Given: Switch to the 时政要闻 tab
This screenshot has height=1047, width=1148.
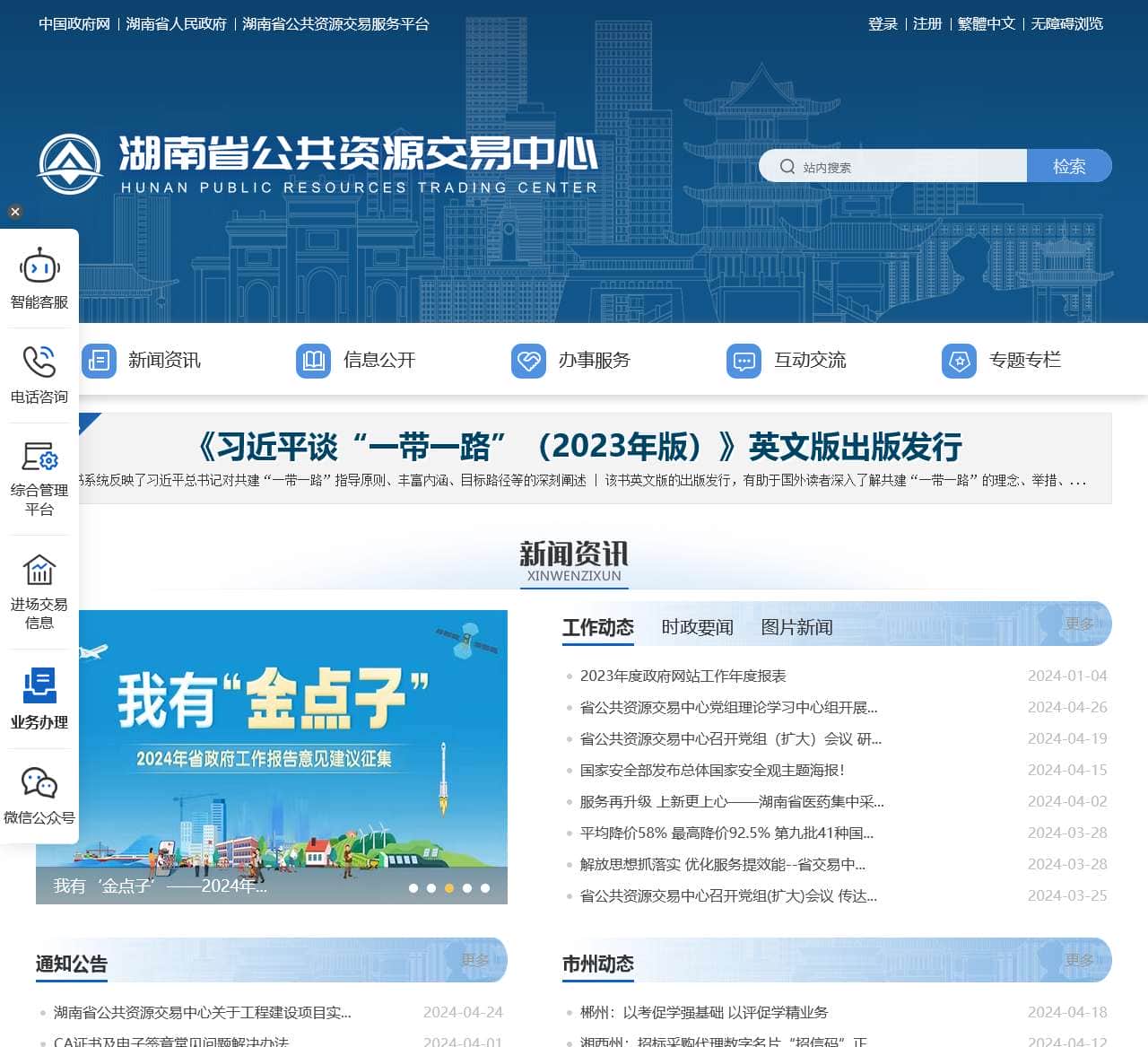Looking at the screenshot, I should pos(697,627).
